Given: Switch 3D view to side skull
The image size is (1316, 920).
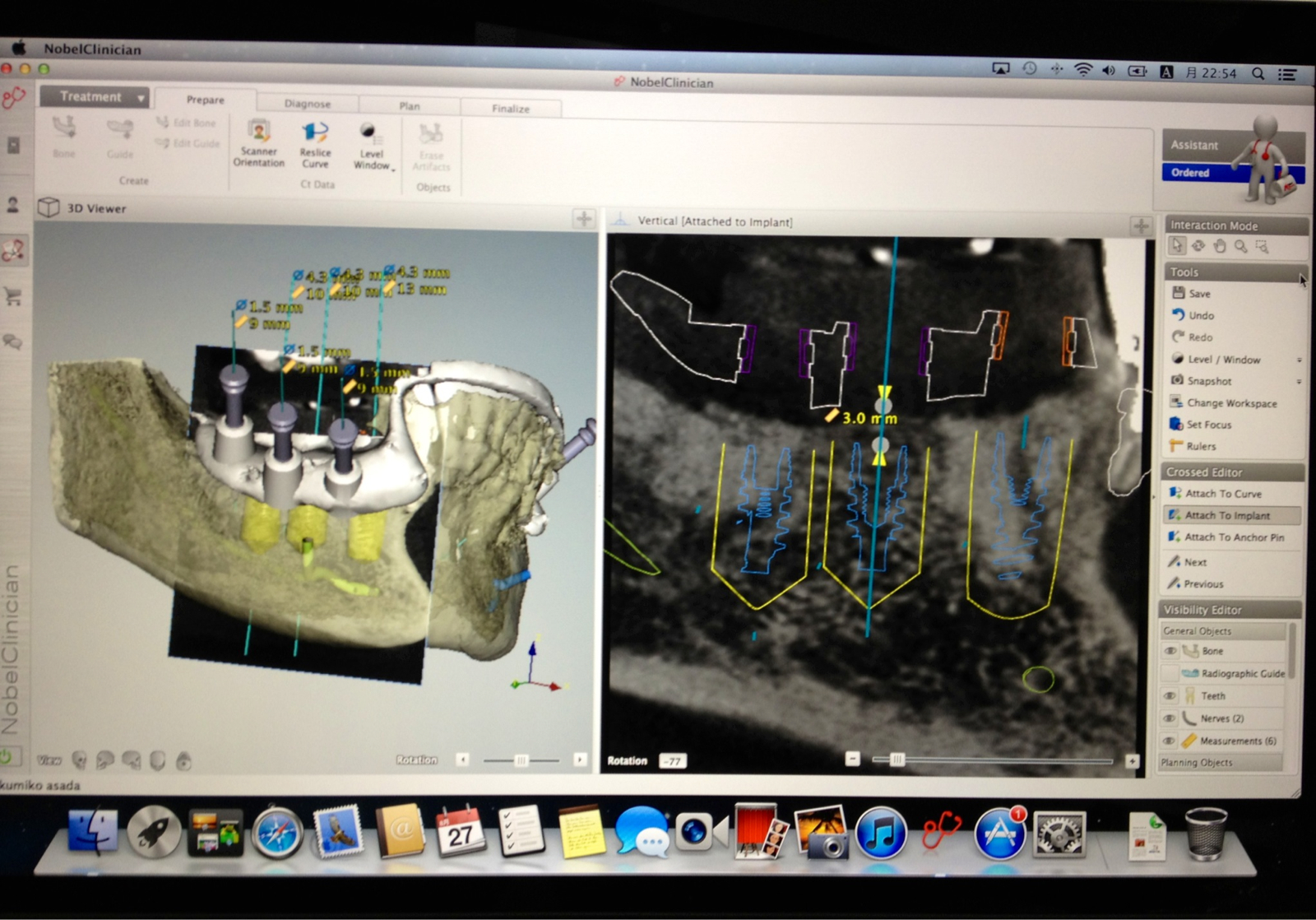Looking at the screenshot, I should (105, 760).
